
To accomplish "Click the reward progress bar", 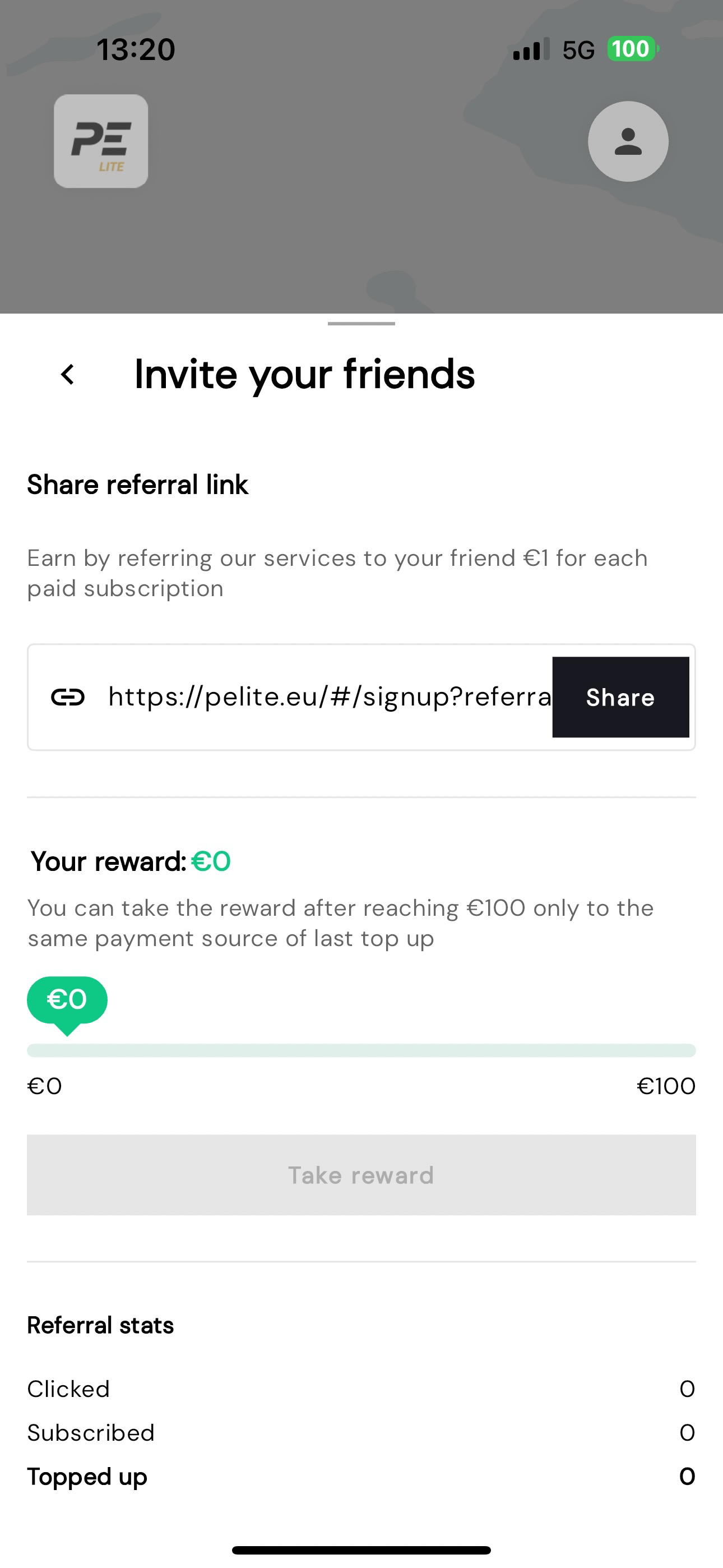I will coord(361,1050).
